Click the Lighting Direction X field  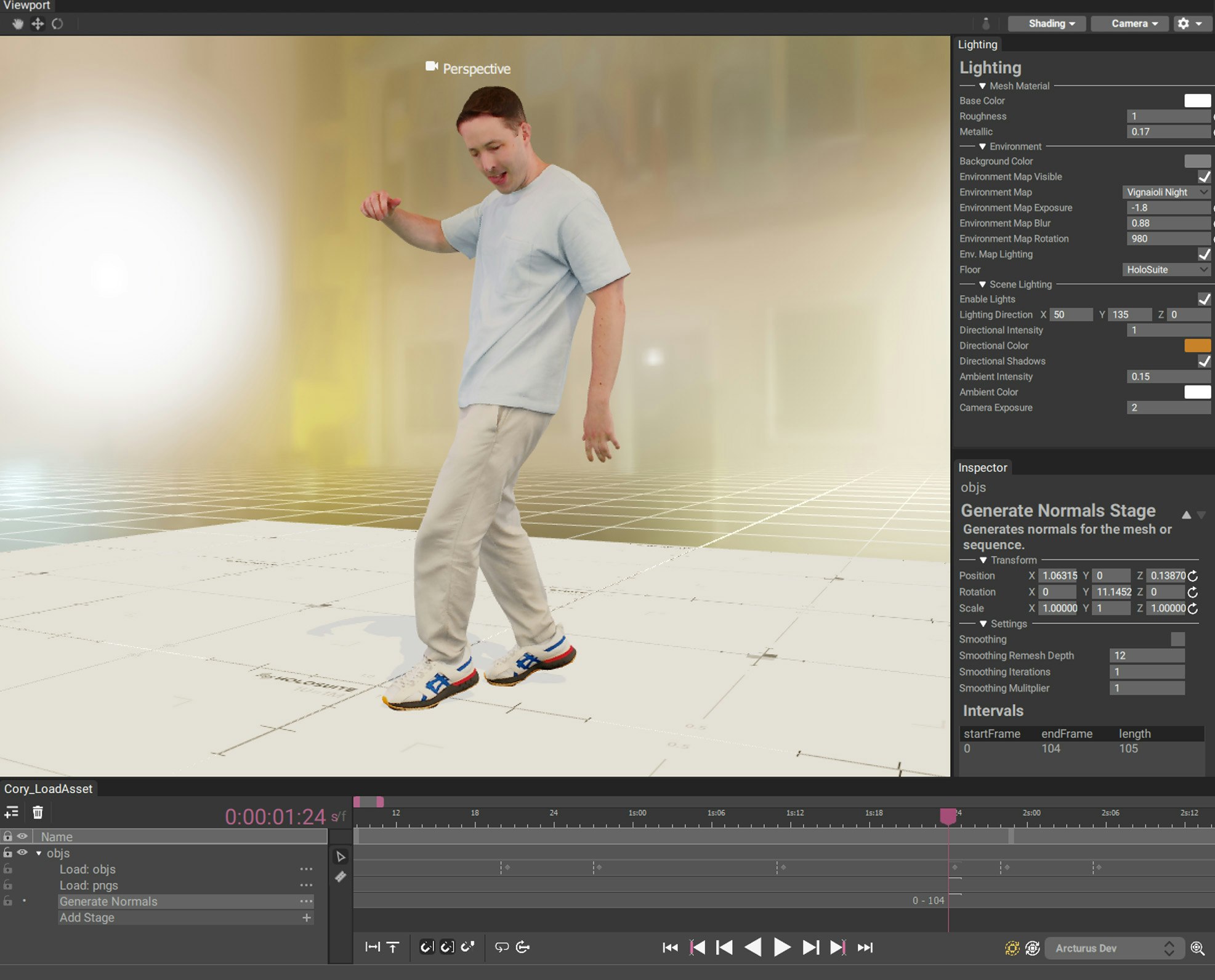coord(1071,315)
